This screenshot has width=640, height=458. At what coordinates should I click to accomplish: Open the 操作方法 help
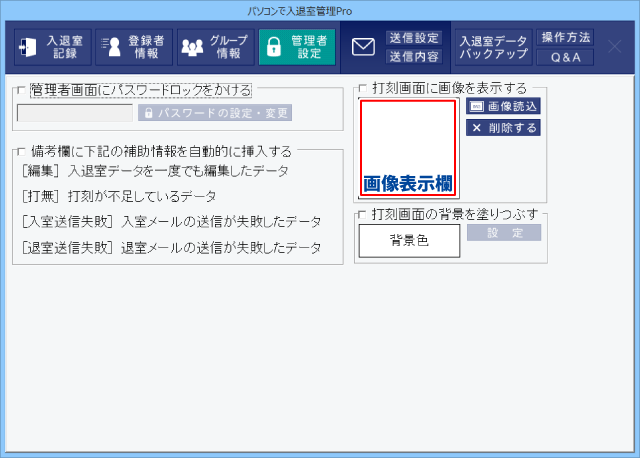point(565,38)
